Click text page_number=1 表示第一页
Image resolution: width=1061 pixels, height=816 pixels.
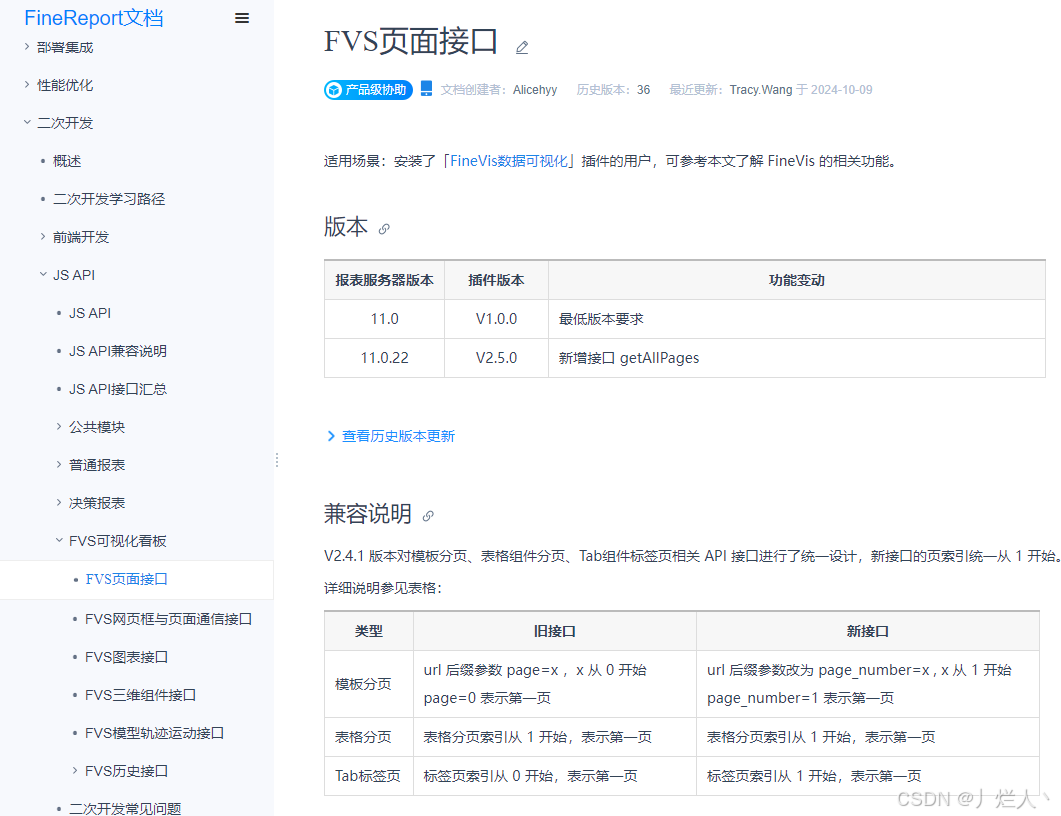800,698
